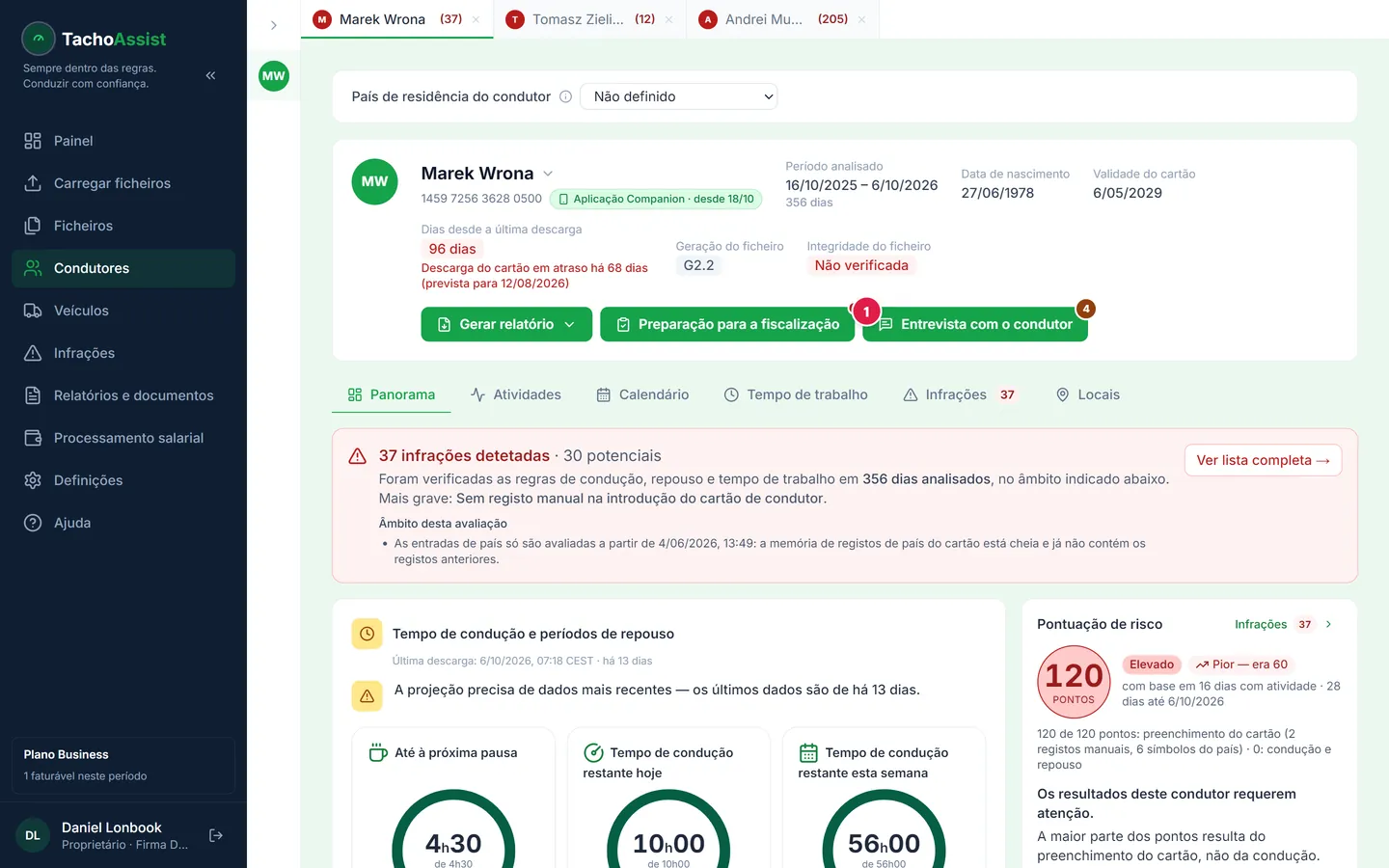
Task: Go to Ficheiros in the sidebar
Action: coord(123,226)
